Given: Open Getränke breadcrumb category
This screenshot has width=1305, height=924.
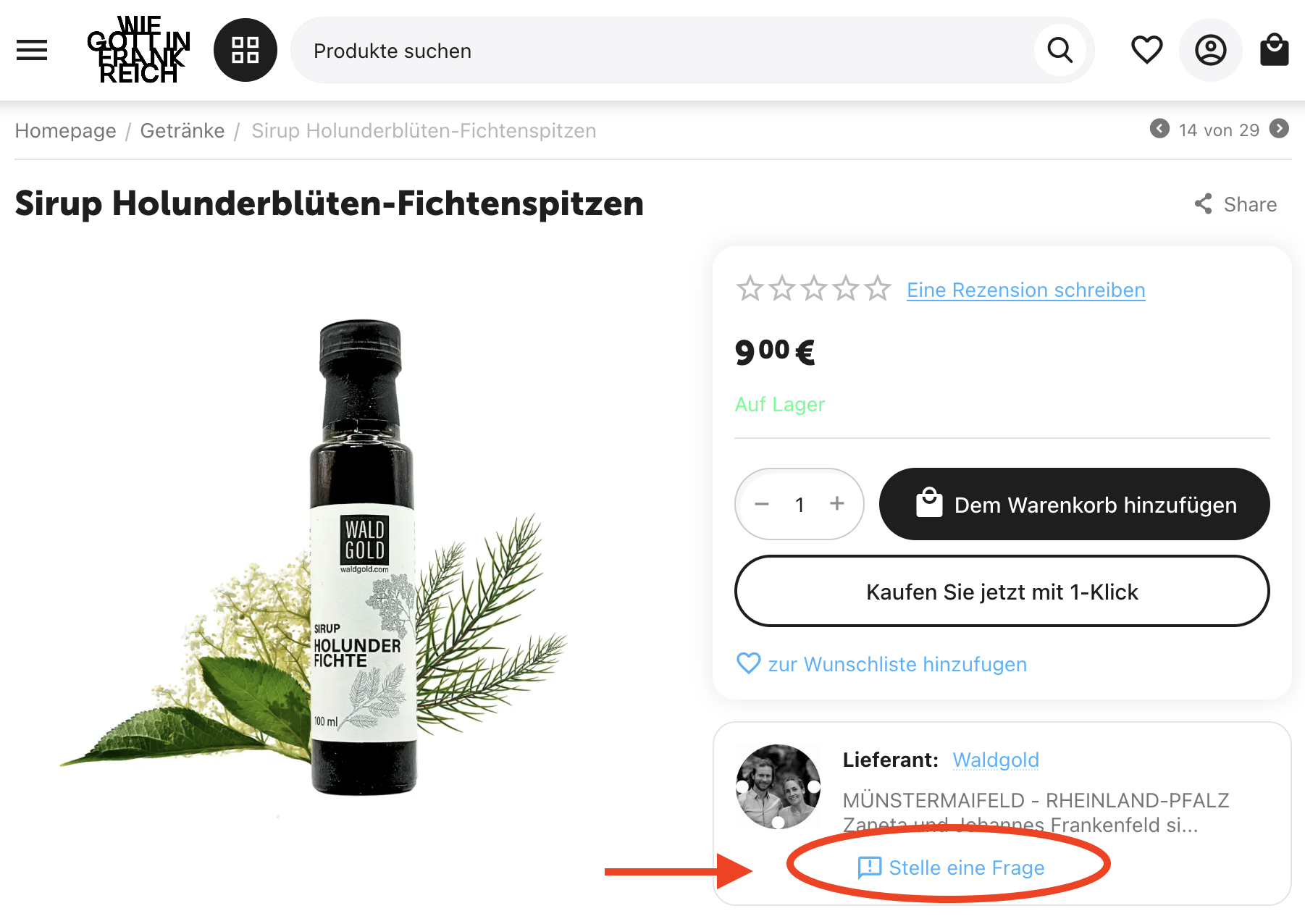Looking at the screenshot, I should pos(182,130).
